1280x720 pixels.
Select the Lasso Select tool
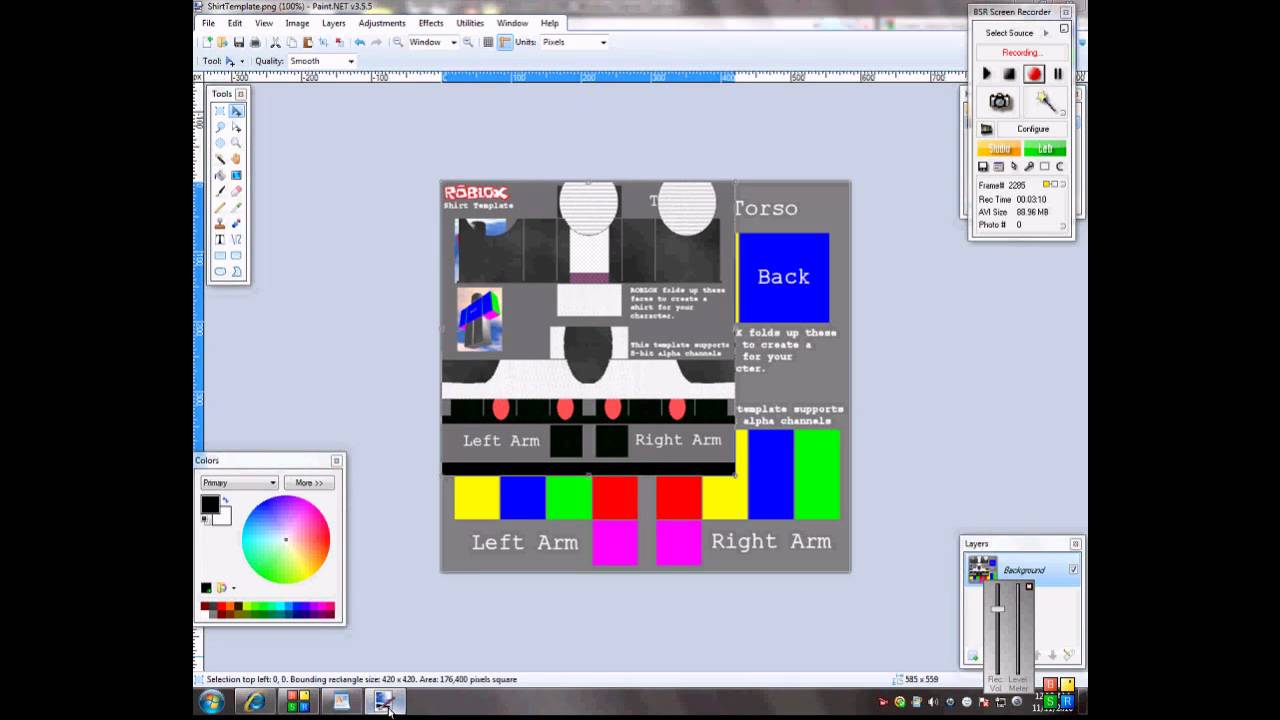tap(220, 127)
